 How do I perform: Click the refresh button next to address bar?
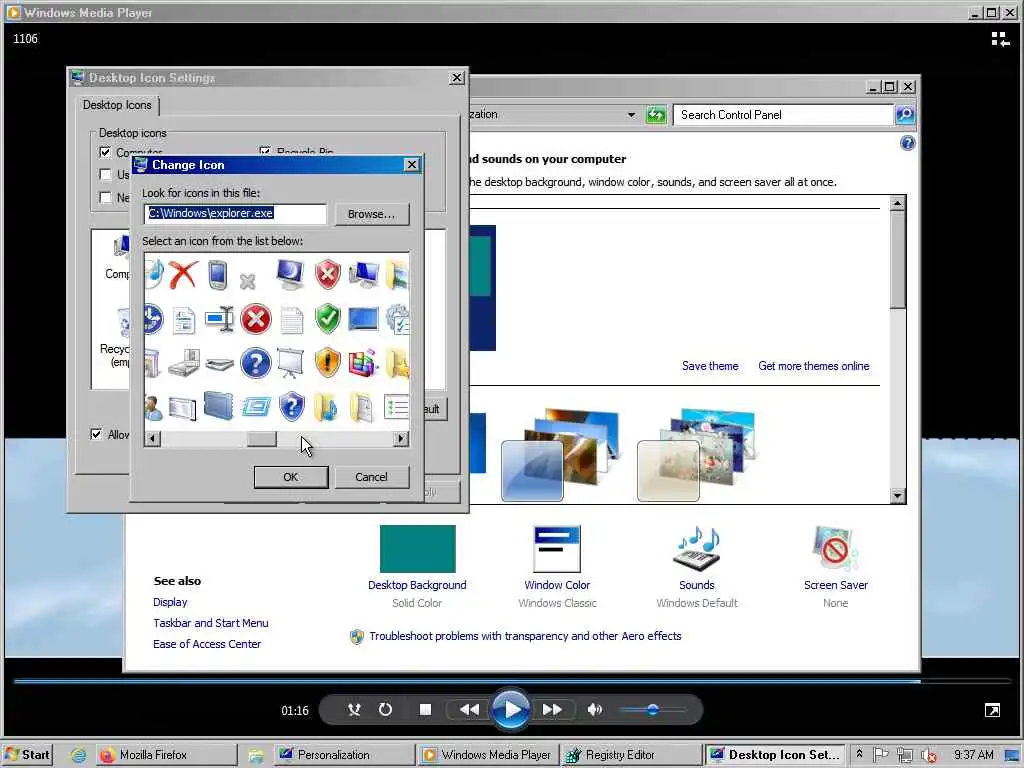click(x=656, y=115)
